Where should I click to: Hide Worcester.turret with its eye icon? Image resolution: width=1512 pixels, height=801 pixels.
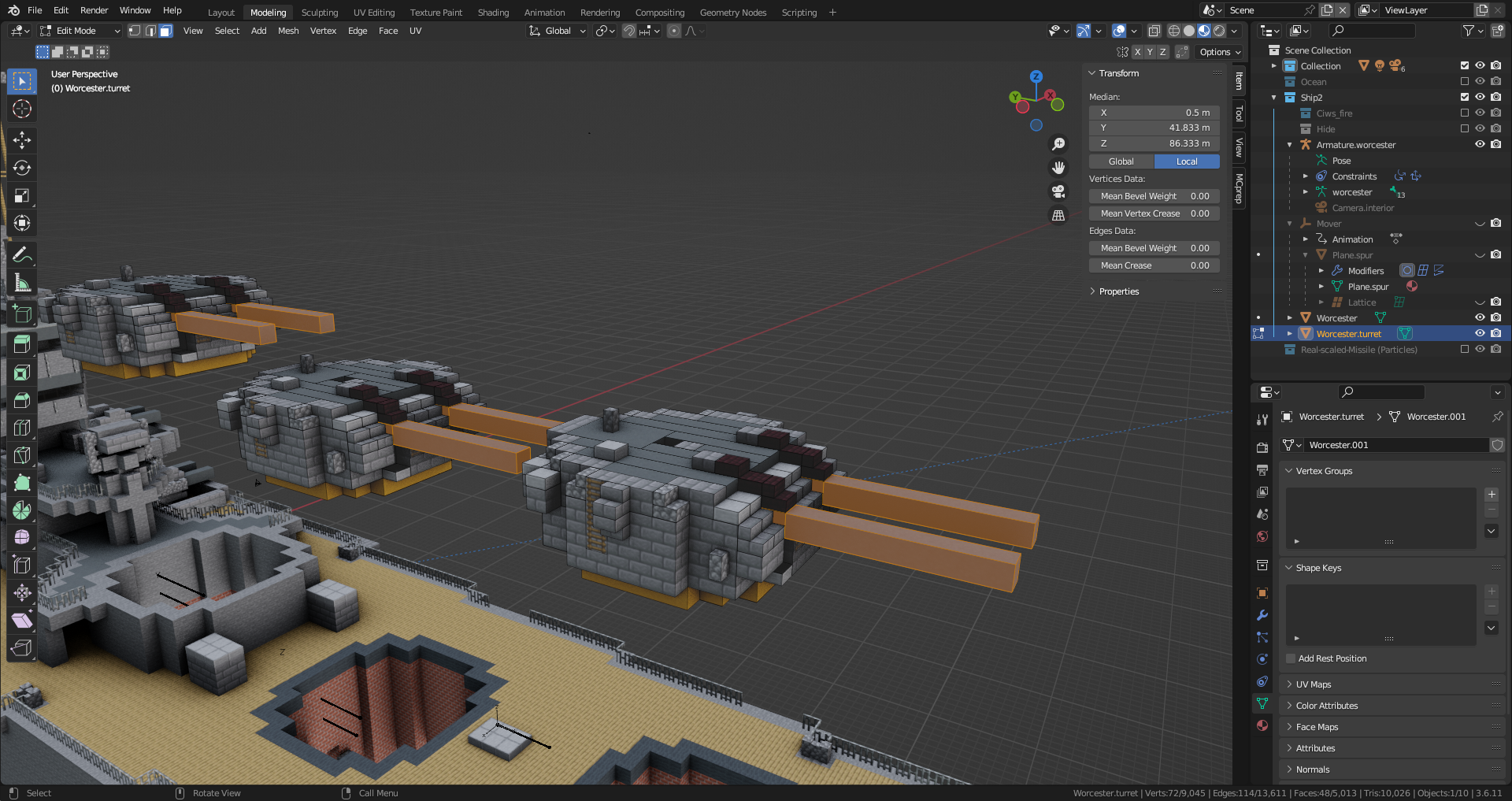click(1480, 333)
